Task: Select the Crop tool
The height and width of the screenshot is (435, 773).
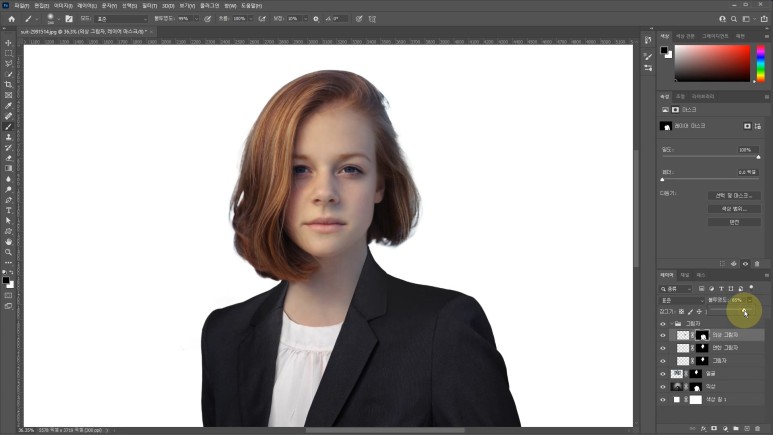Action: 8,84
